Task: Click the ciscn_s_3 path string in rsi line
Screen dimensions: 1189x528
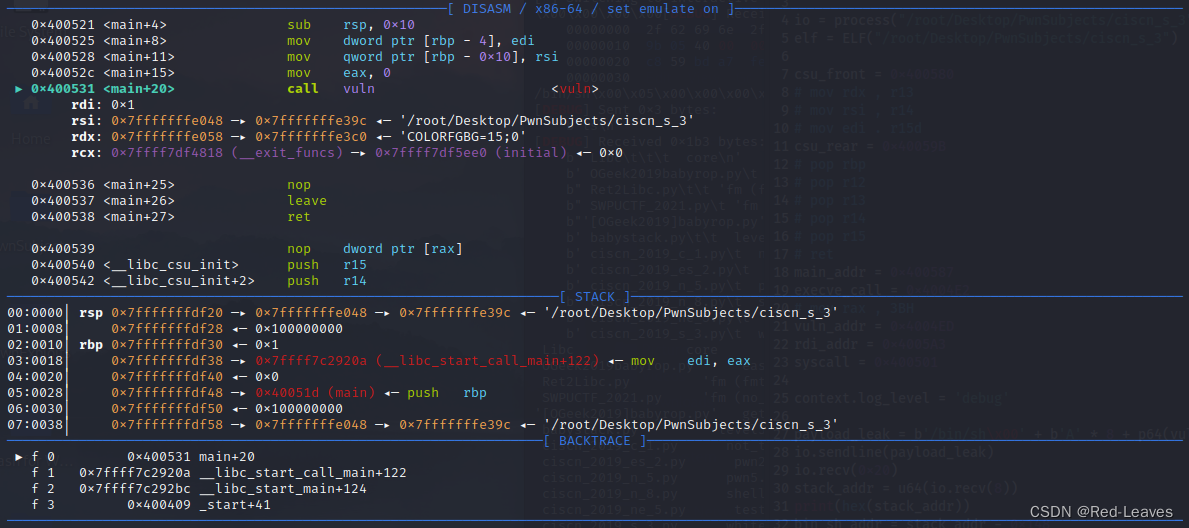Action: coord(546,121)
